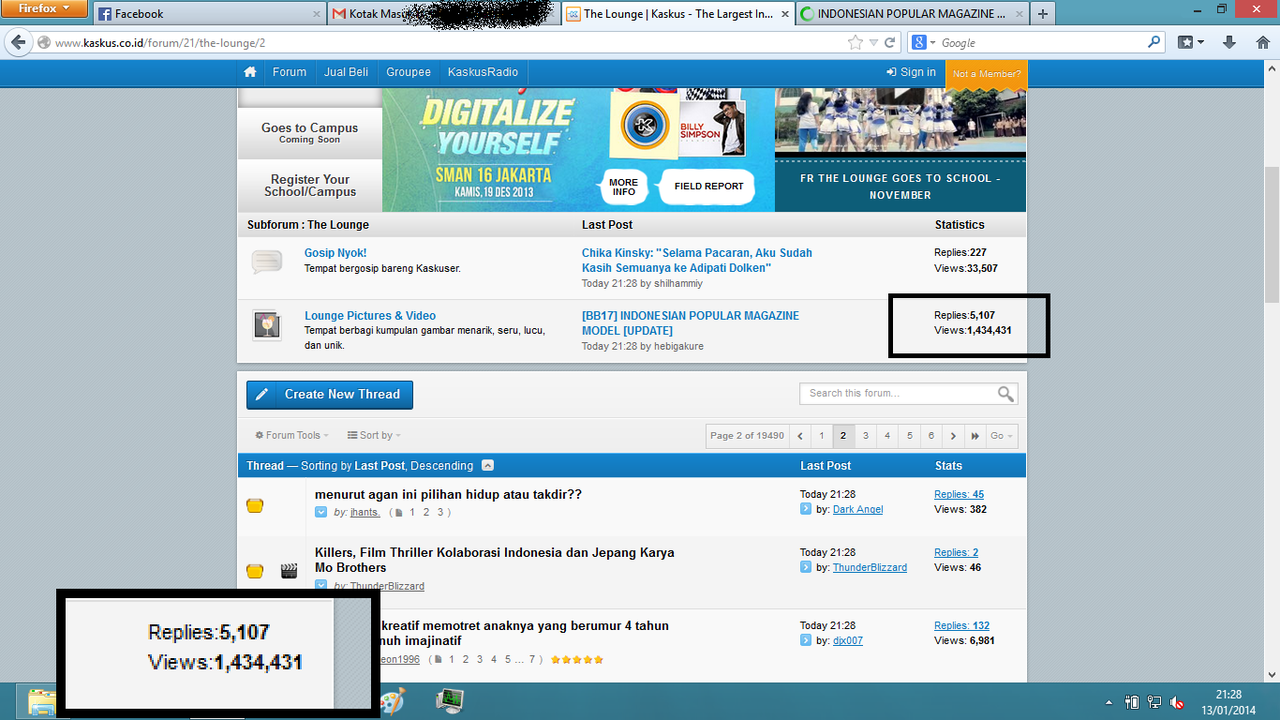Open the Forum menu item

point(290,72)
